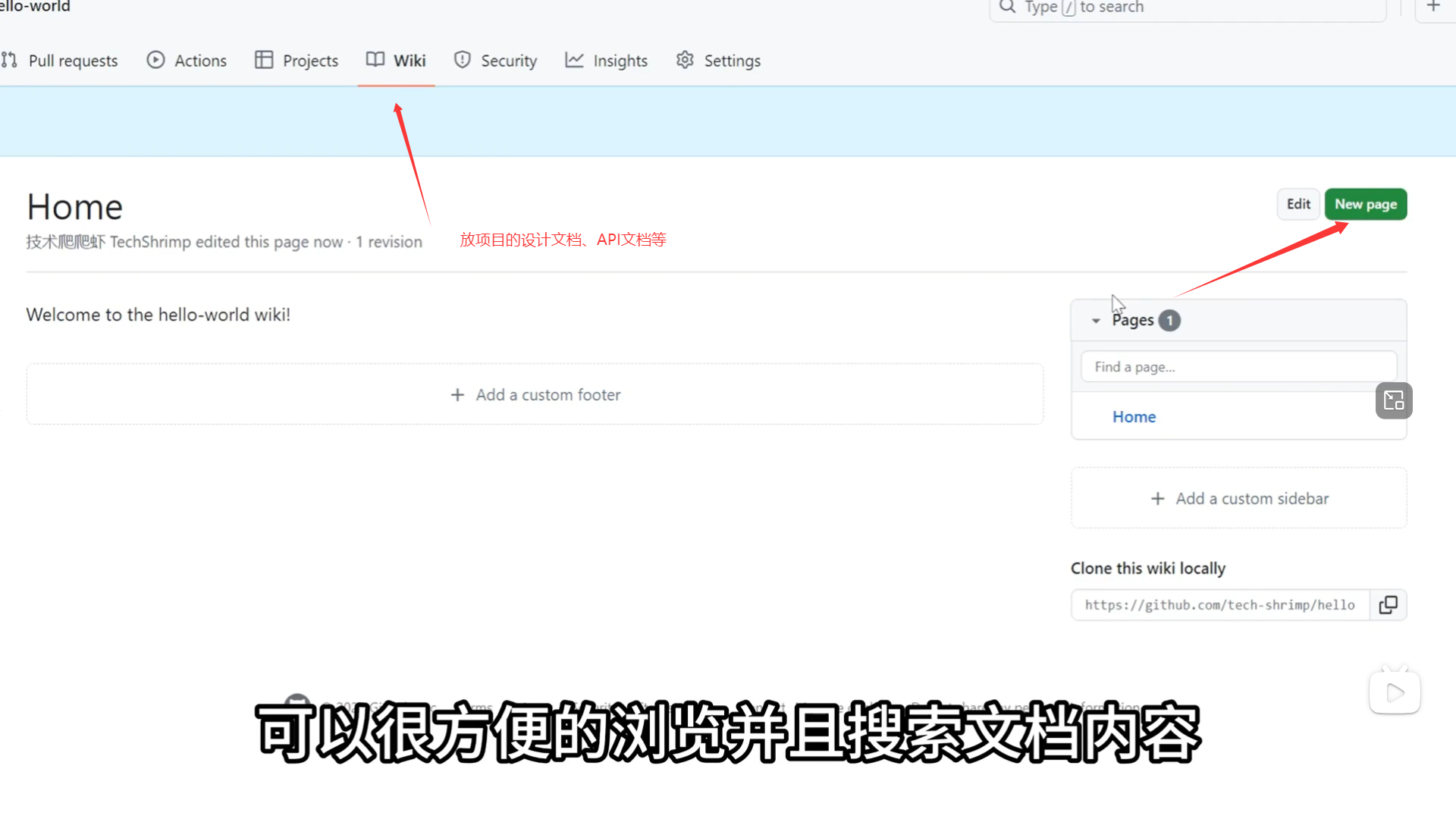The image size is (1456, 819).
Task: Click the top search box
Action: coord(1187,8)
